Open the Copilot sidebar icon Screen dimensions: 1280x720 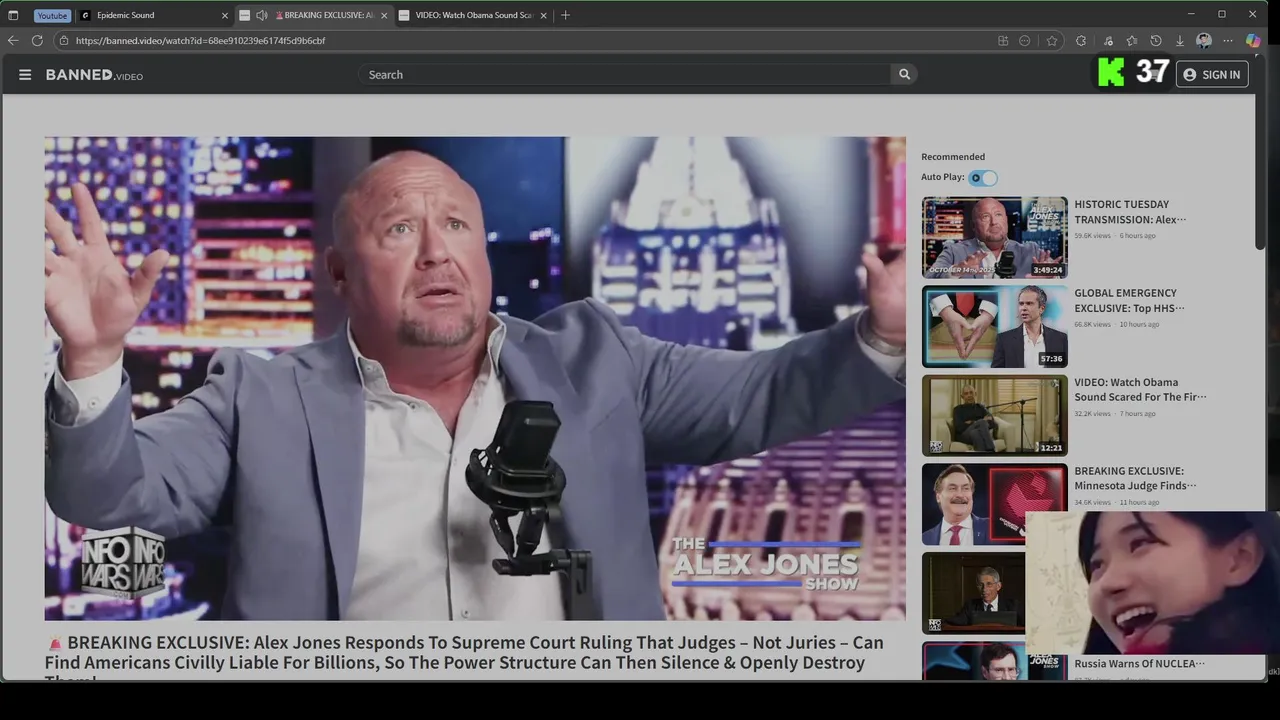(x=1253, y=40)
